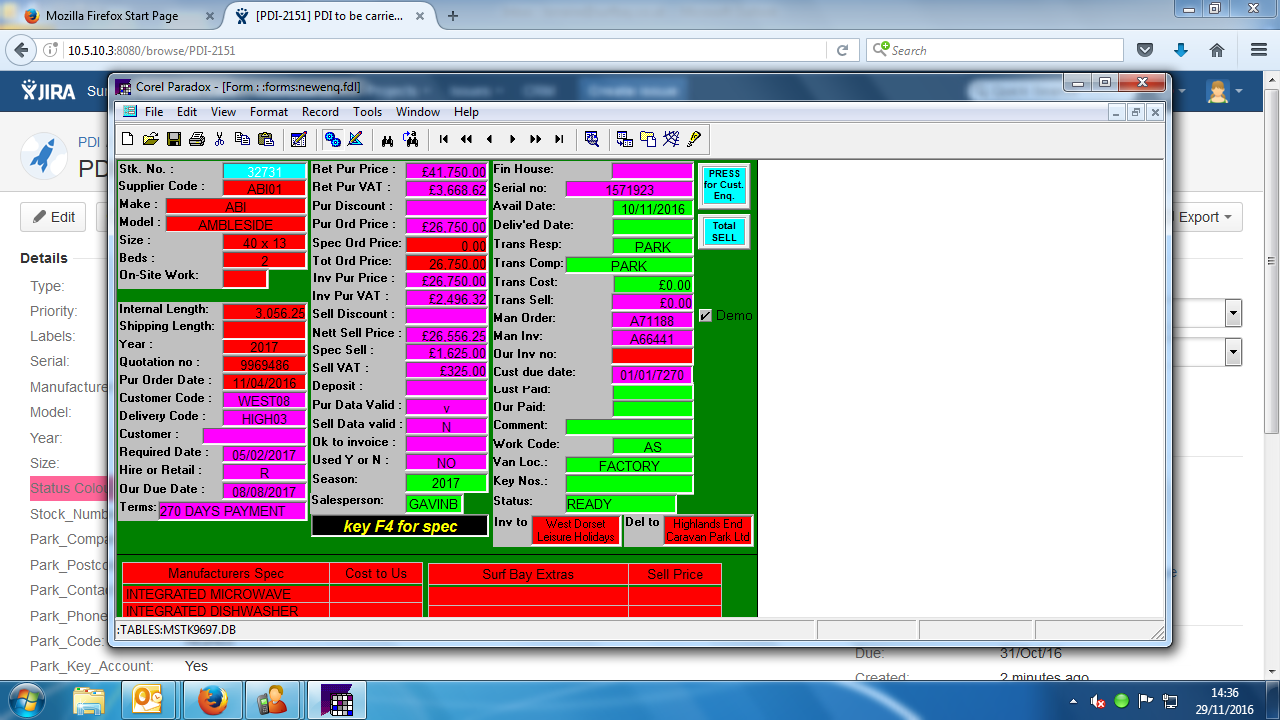
Task: Print the form with the printer icon
Action: [197, 139]
